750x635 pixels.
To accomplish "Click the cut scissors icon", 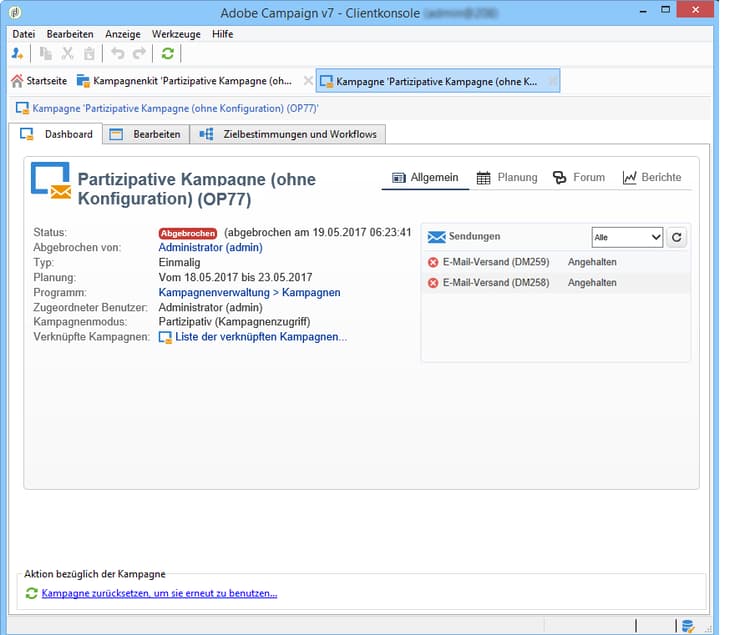I will coord(67,54).
